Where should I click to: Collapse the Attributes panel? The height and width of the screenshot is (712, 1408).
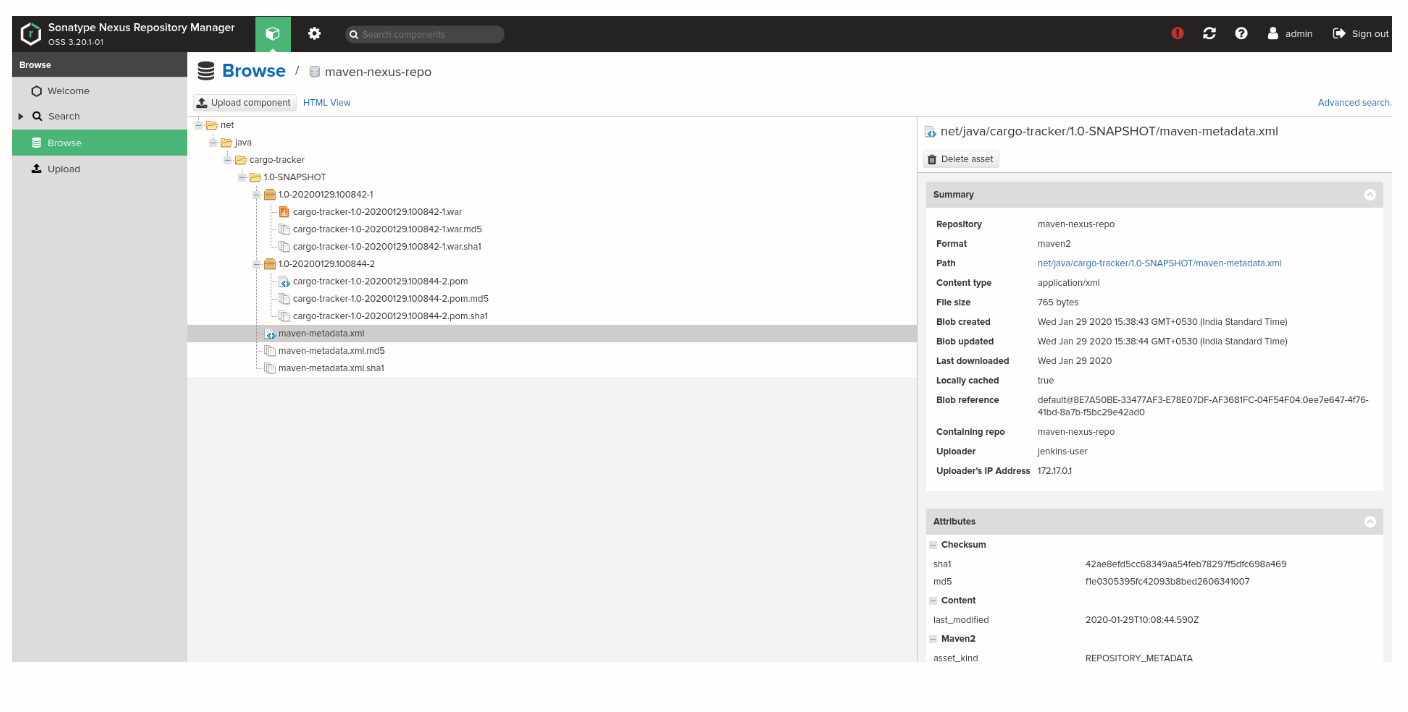coord(1370,522)
